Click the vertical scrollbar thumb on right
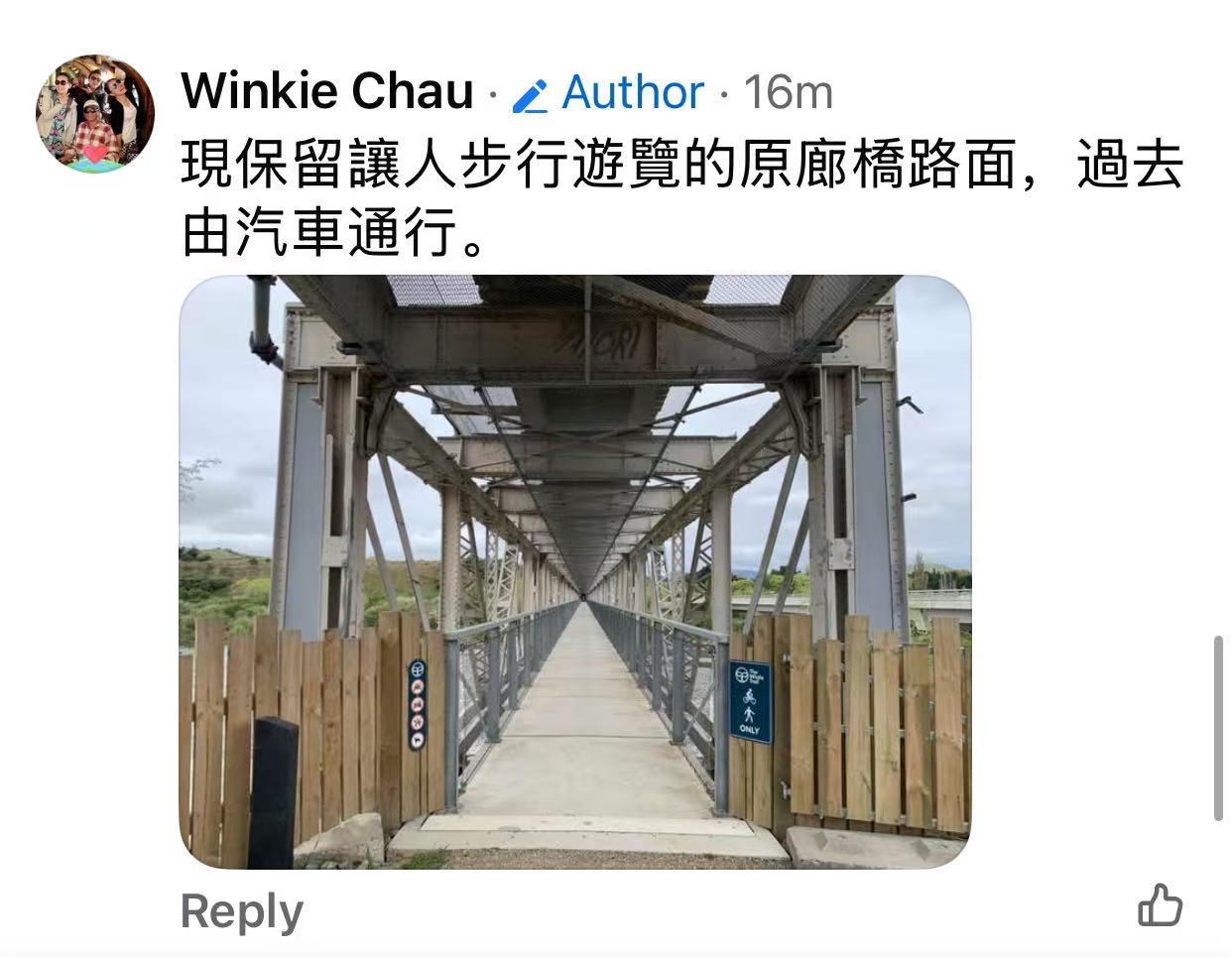Image resolution: width=1232 pixels, height=957 pixels. (x=1218, y=729)
